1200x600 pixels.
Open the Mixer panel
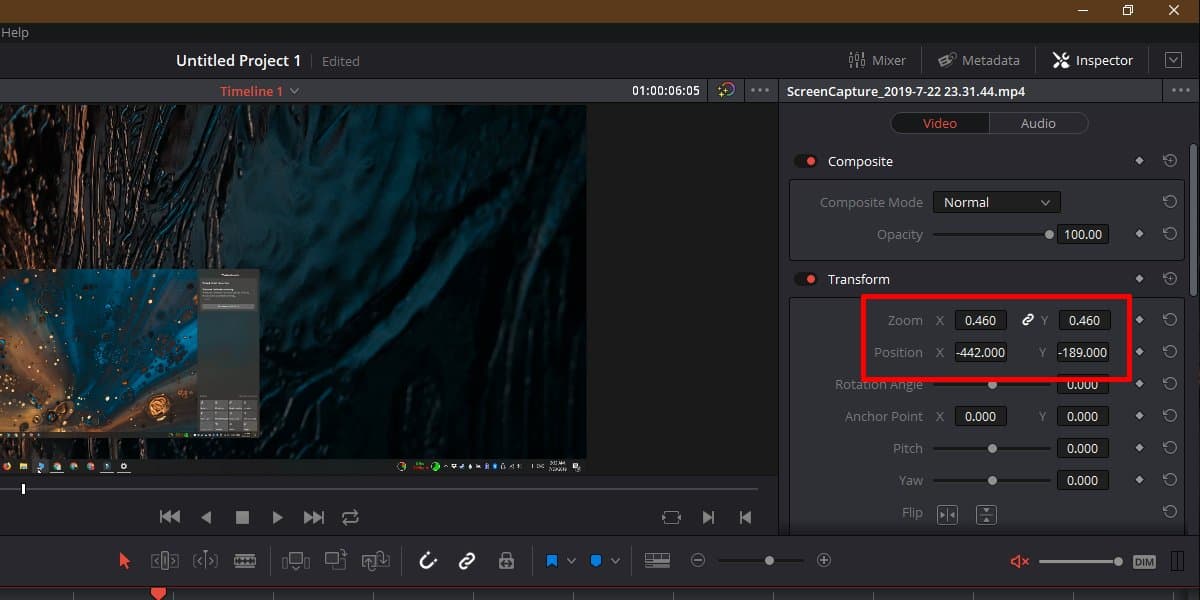click(878, 60)
